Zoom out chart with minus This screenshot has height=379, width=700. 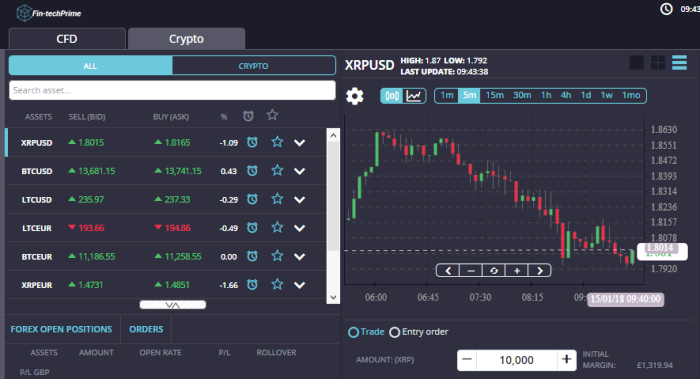(471, 271)
